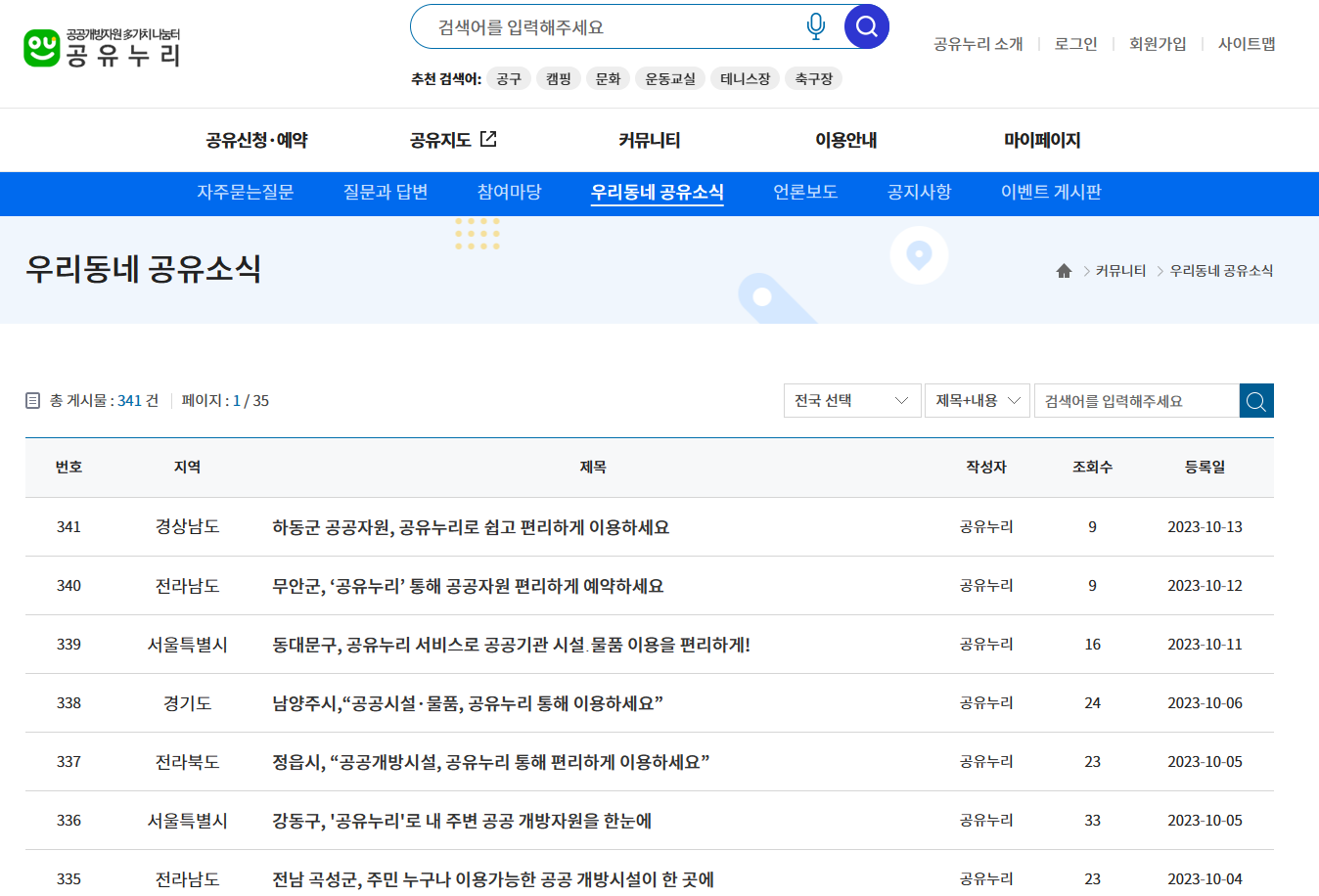Screen dimensions: 1319x896
Task: Open 공유지도 main menu
Action: click(440, 140)
